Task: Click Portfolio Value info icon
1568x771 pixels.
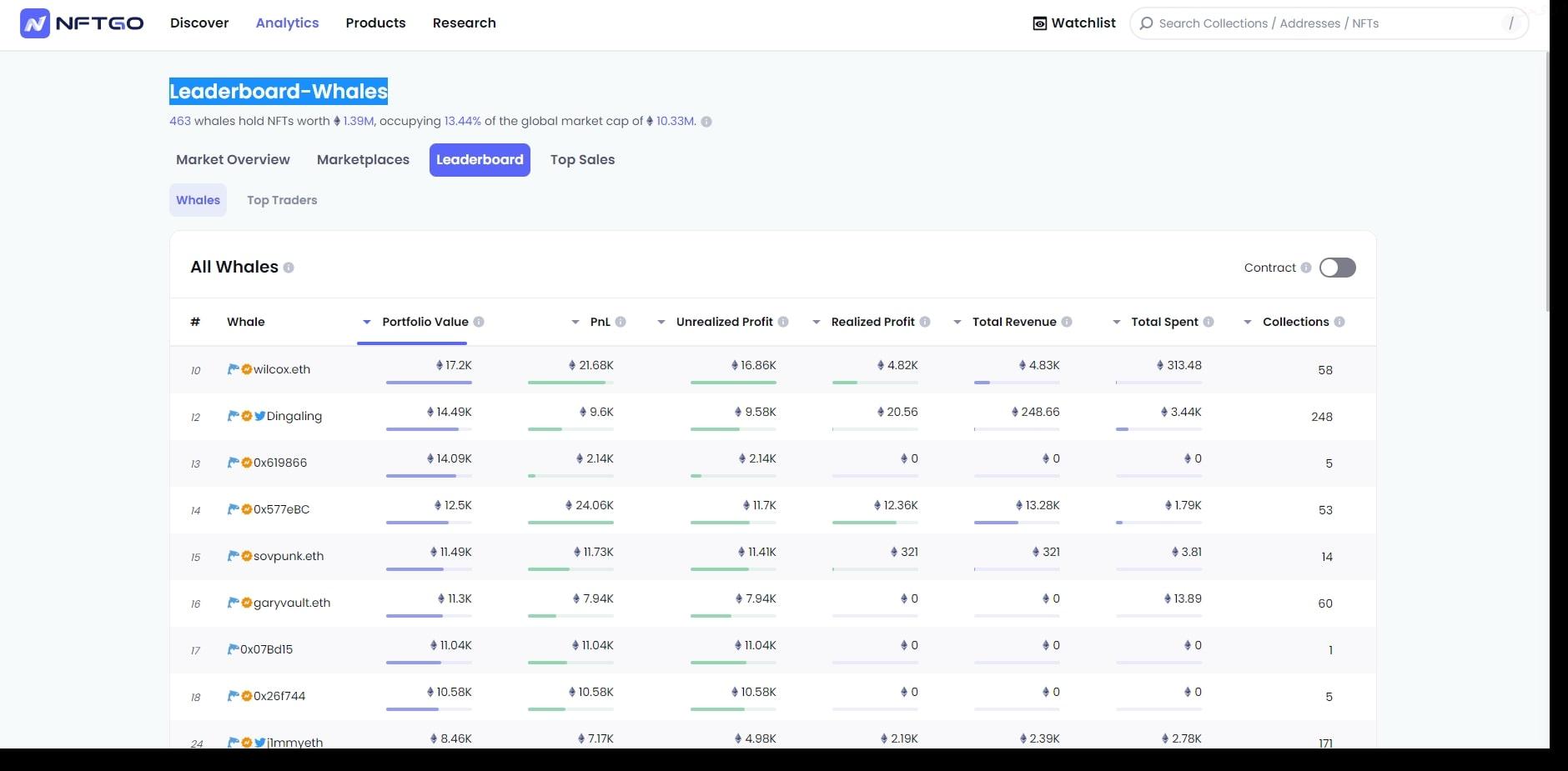Action: click(479, 322)
